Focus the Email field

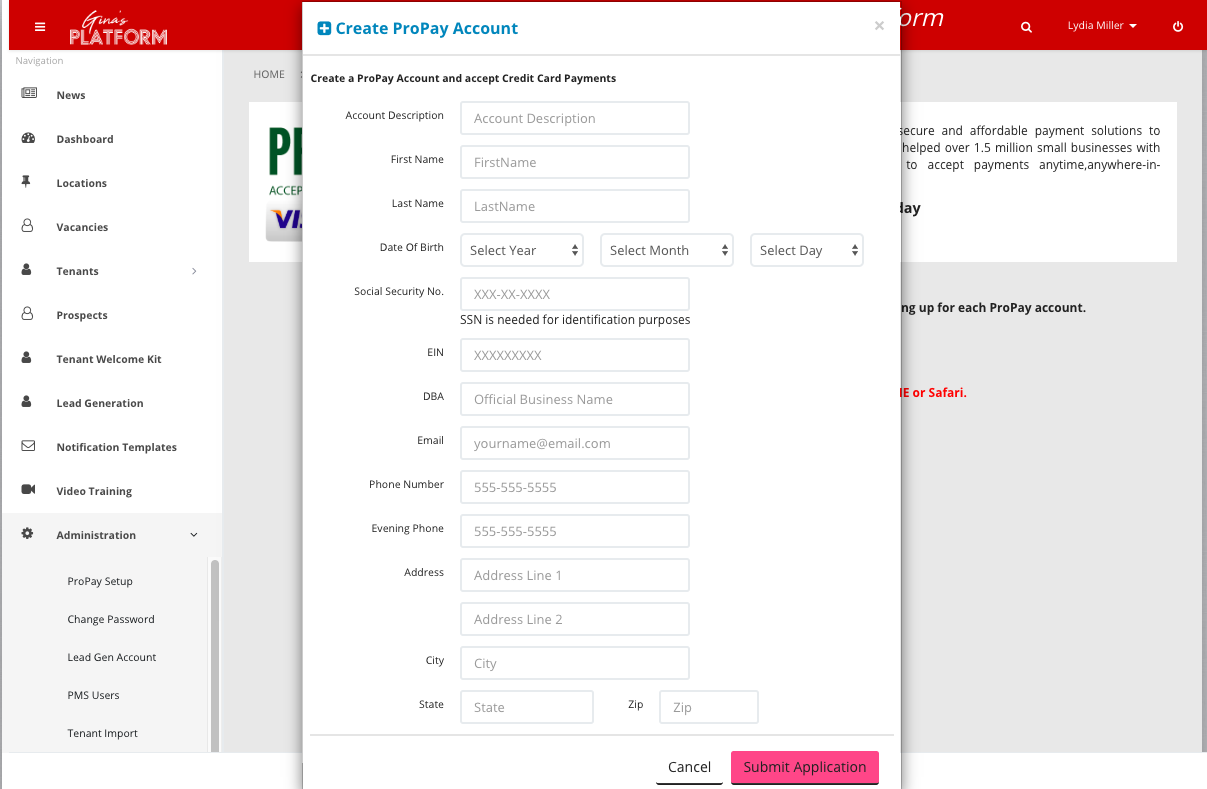pos(575,443)
